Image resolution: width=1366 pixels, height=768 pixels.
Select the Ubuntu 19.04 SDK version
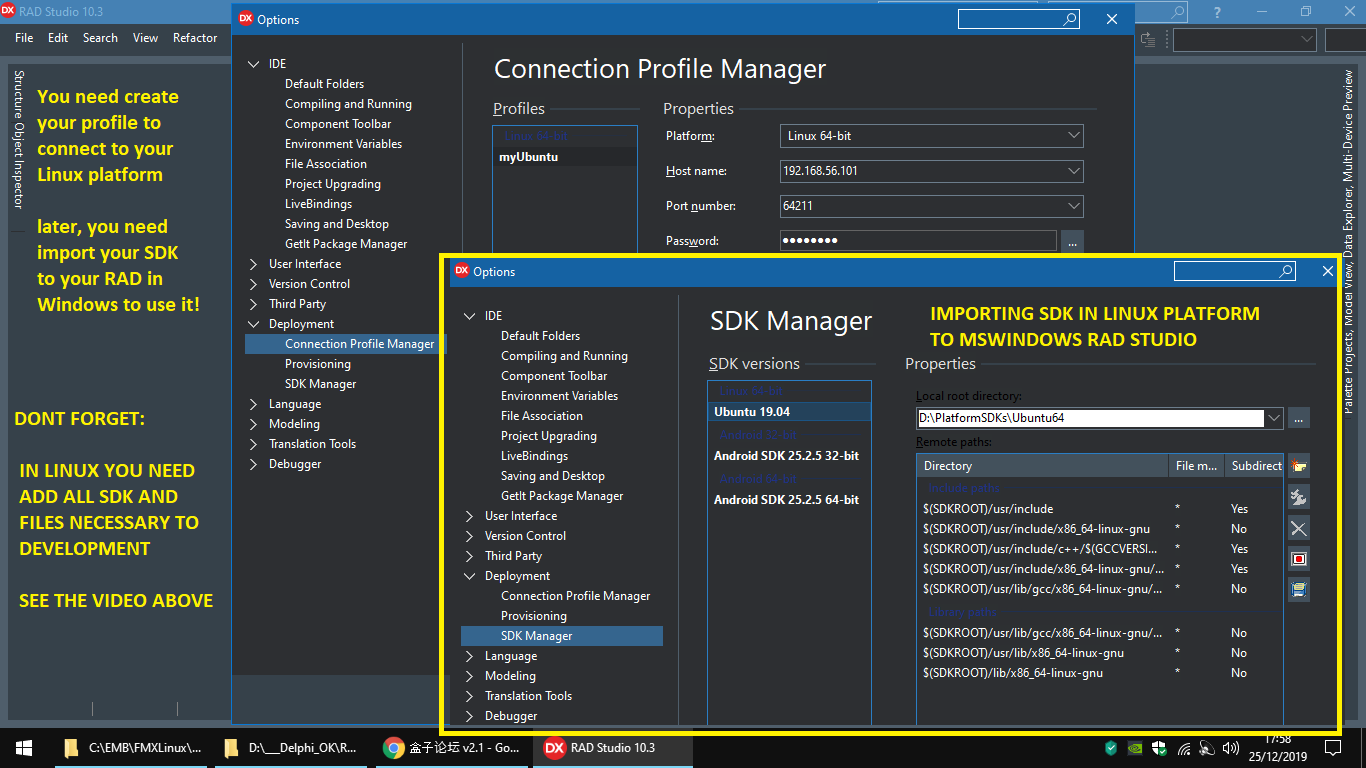(x=789, y=412)
